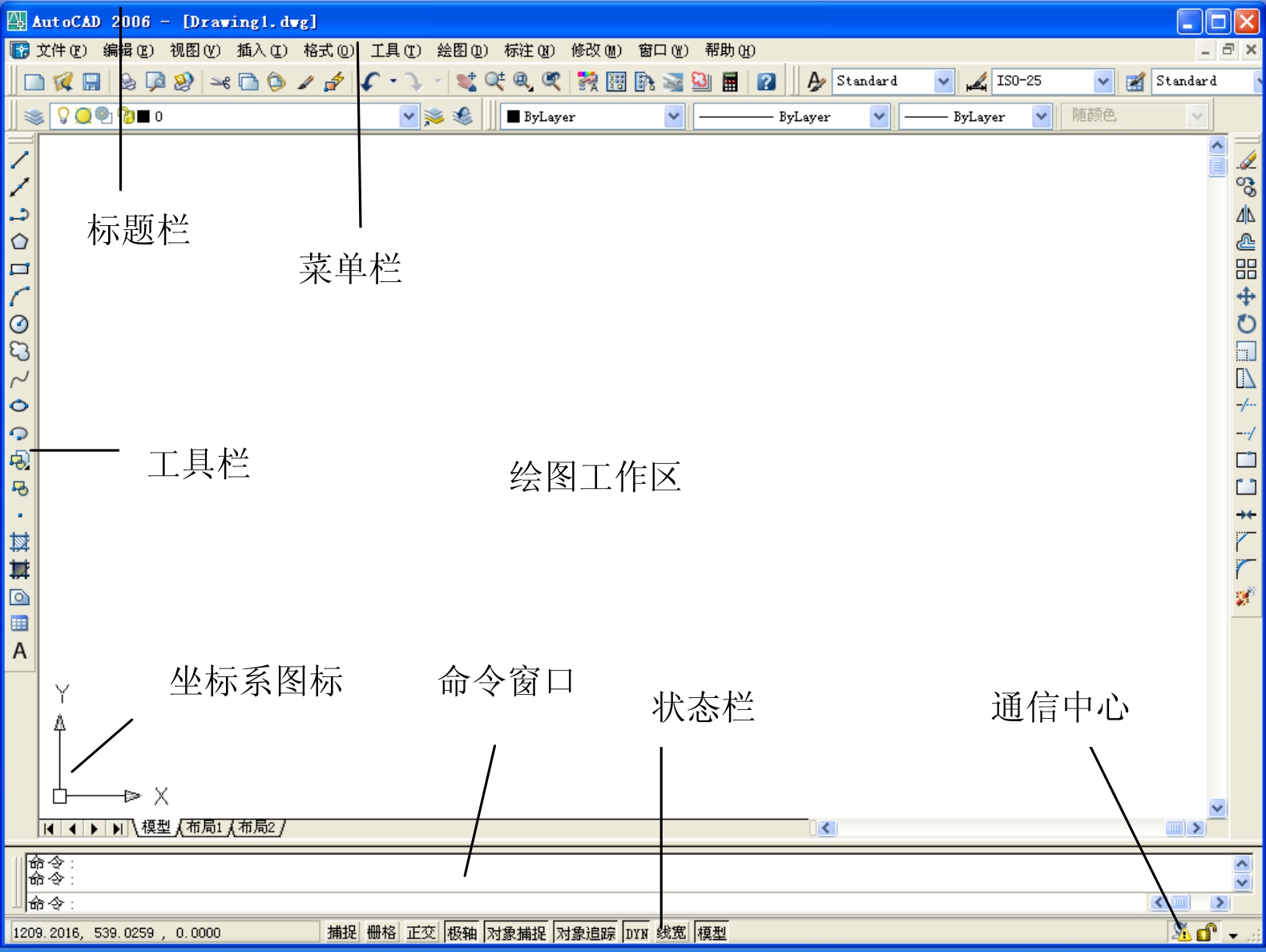The height and width of the screenshot is (952, 1266).
Task: Click the Array modify tool
Action: pyautogui.click(x=1246, y=269)
